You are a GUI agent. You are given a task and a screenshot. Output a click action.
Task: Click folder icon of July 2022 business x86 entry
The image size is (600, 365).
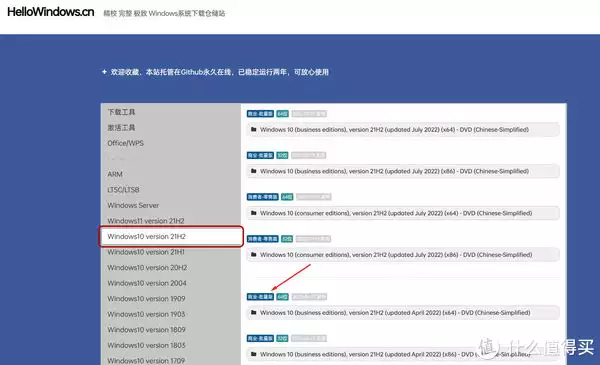253,171
